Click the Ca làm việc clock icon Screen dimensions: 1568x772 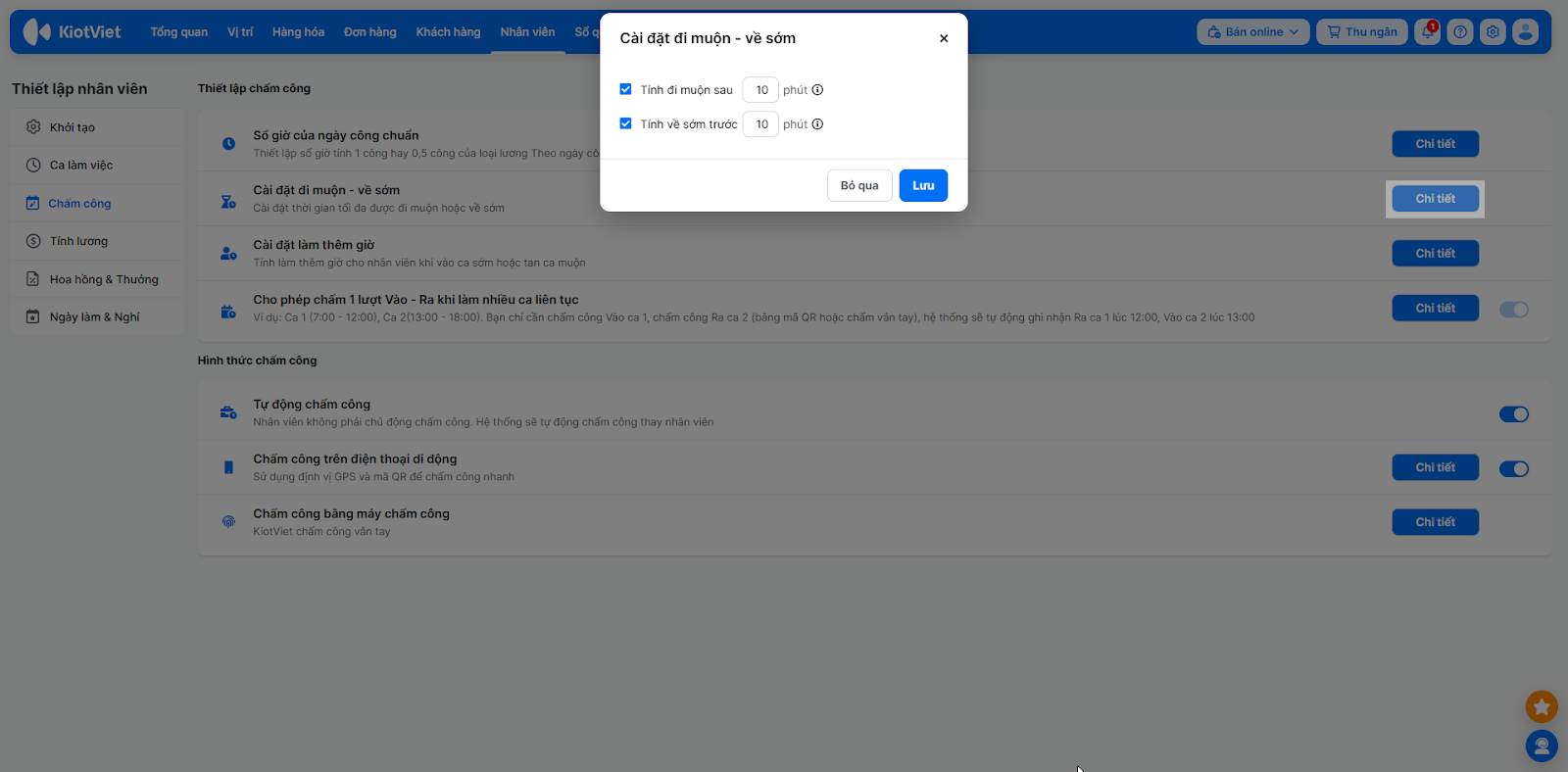point(33,166)
